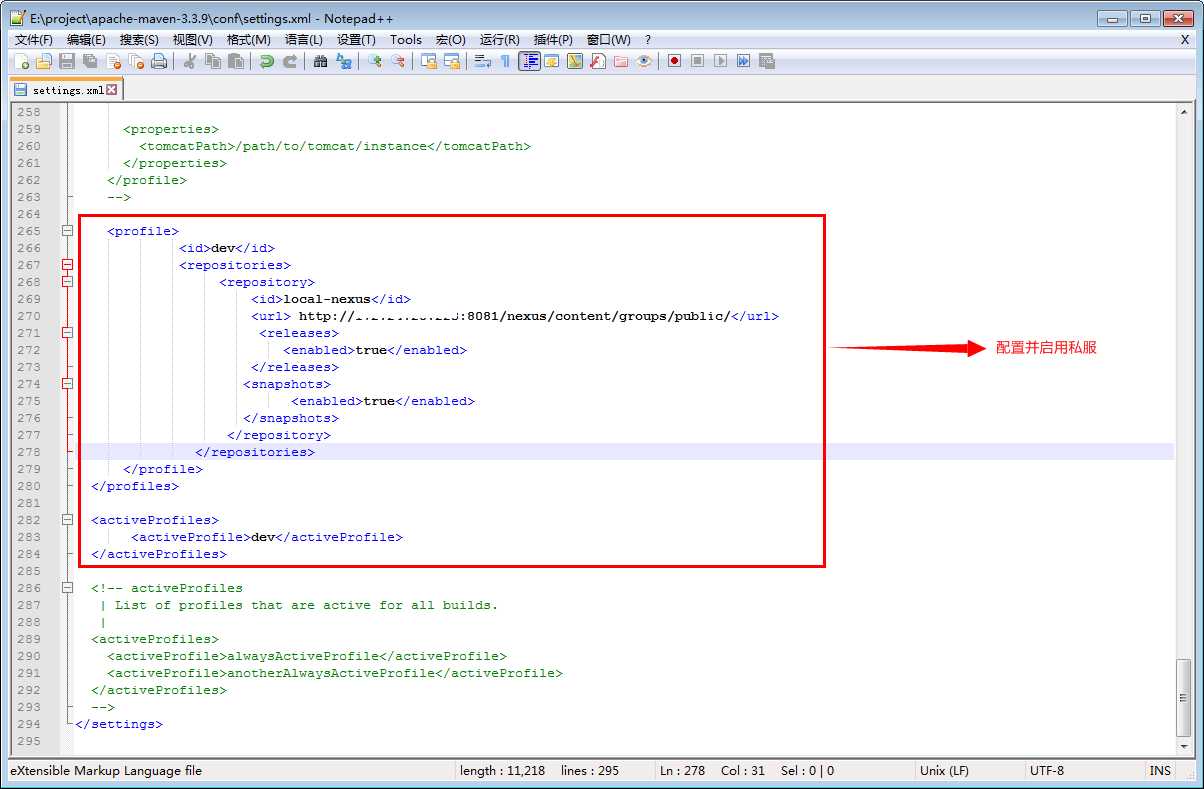Open the 宏(O) menu

[451, 39]
